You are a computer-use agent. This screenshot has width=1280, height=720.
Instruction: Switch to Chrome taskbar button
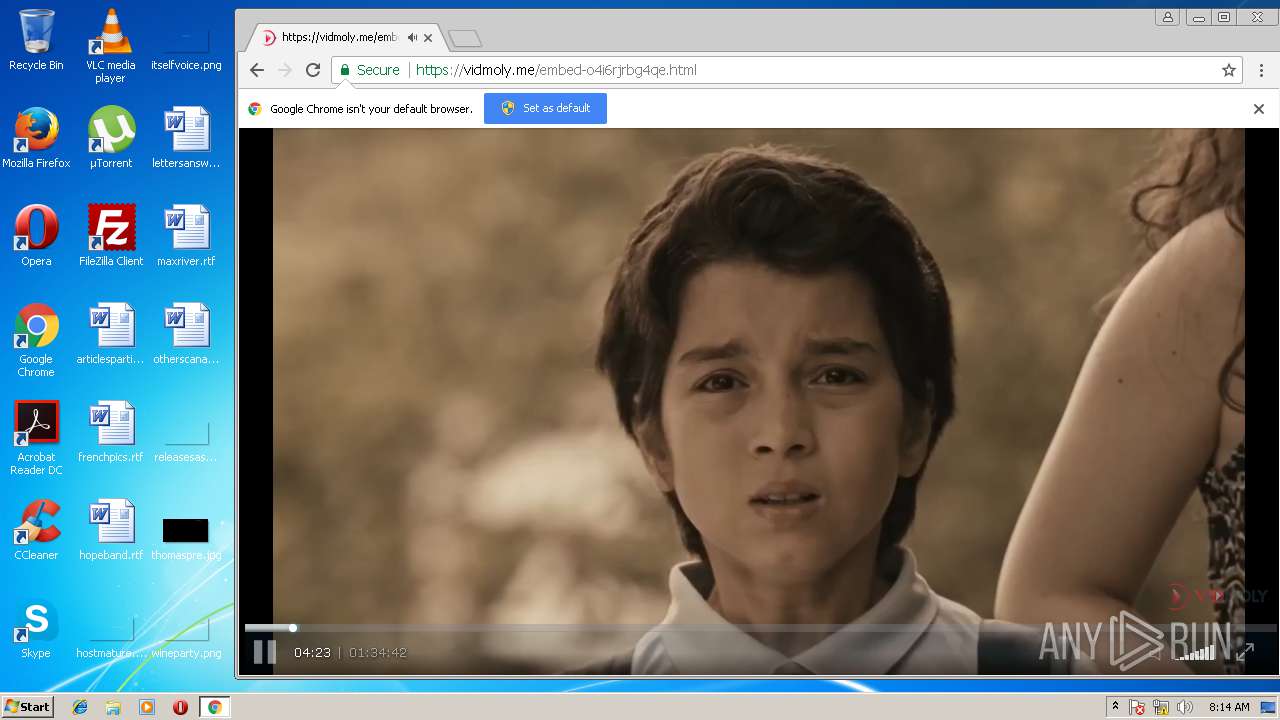(214, 707)
